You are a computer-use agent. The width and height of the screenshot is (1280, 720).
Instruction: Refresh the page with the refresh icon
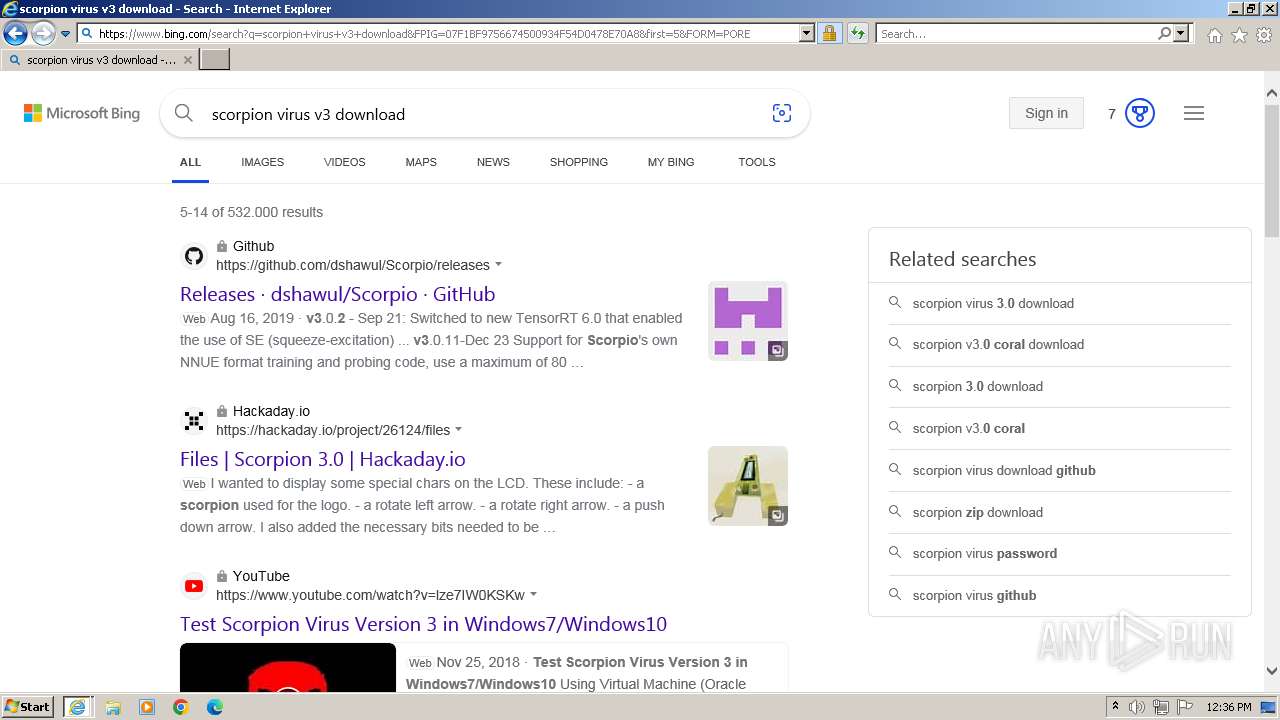click(x=857, y=33)
